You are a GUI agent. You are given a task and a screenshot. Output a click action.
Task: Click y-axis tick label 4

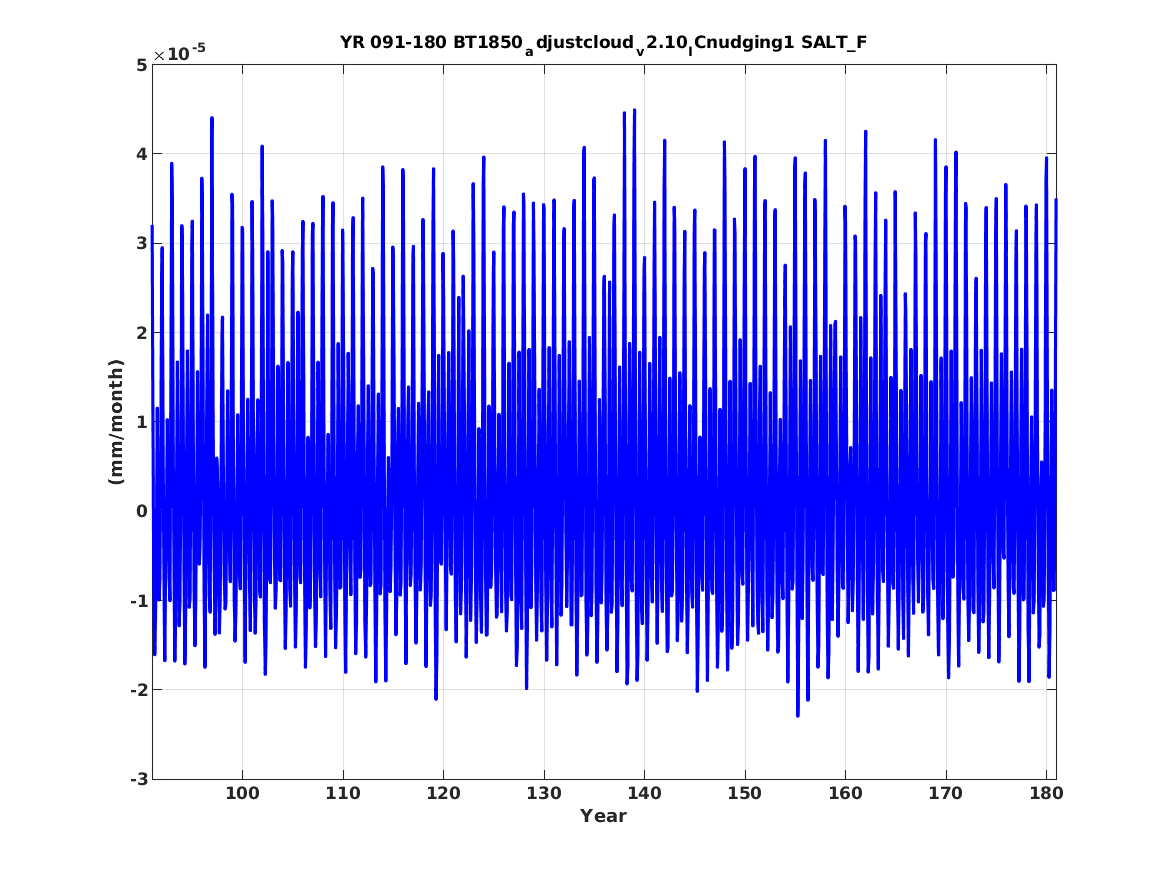click(x=141, y=154)
